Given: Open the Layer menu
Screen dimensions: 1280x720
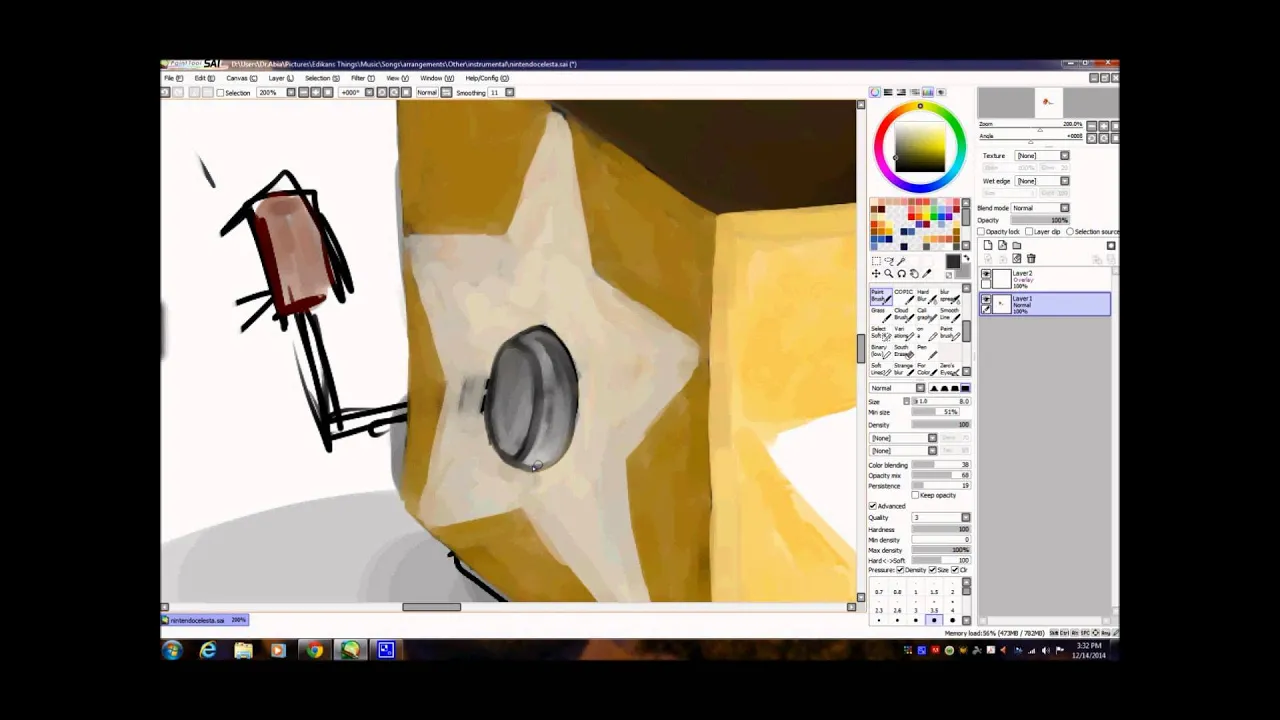Looking at the screenshot, I should (x=281, y=78).
